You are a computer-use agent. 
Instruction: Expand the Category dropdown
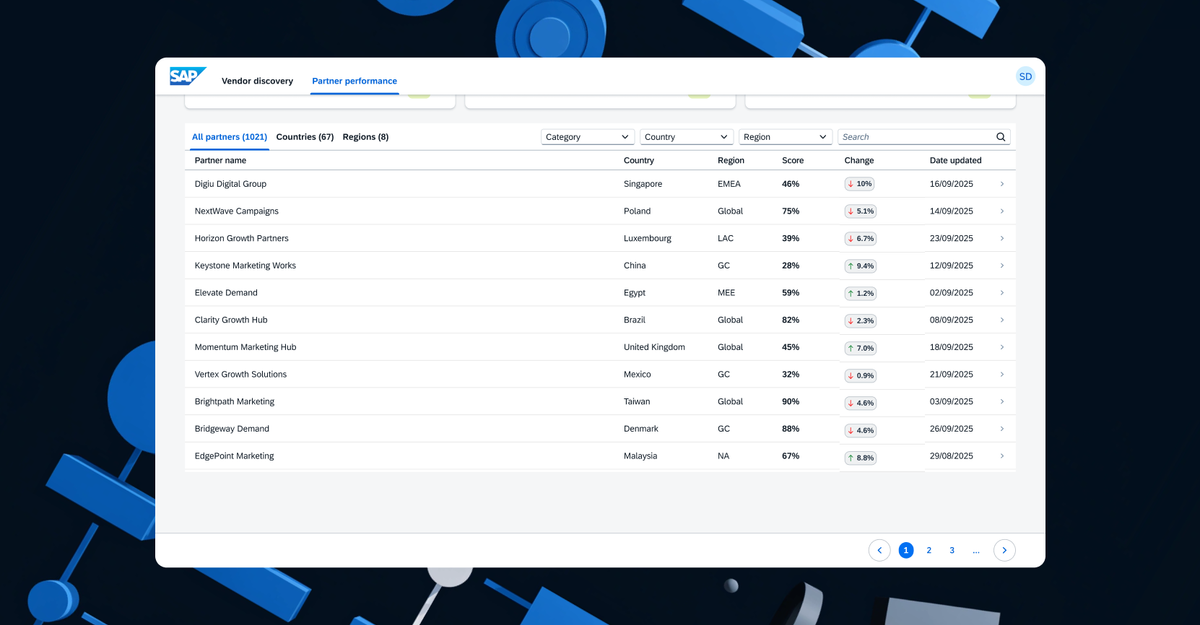588,137
